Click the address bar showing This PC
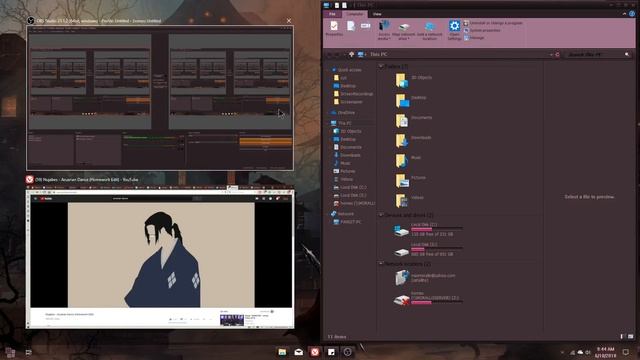 (x=452, y=54)
